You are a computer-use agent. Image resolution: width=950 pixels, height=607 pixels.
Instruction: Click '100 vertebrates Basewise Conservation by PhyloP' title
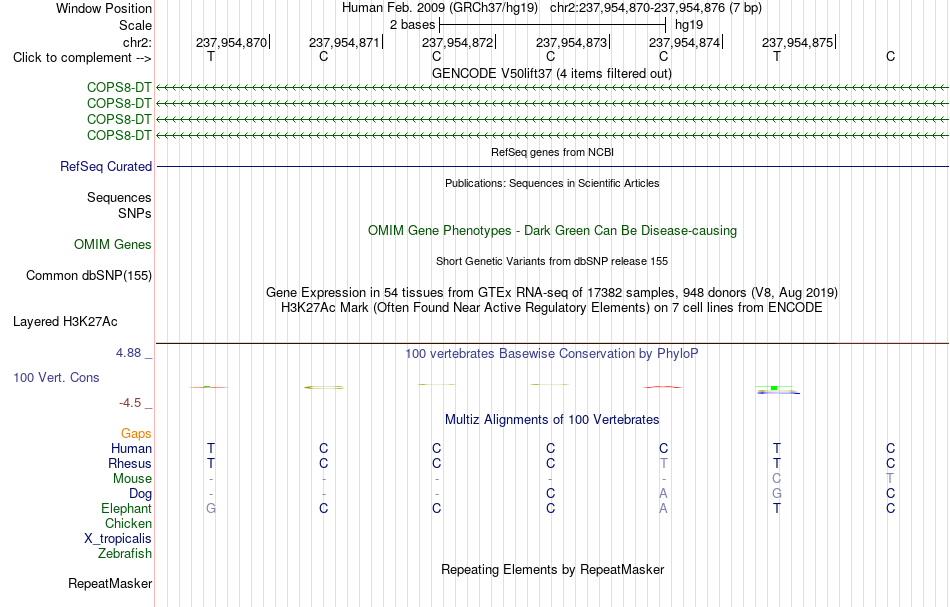[552, 354]
